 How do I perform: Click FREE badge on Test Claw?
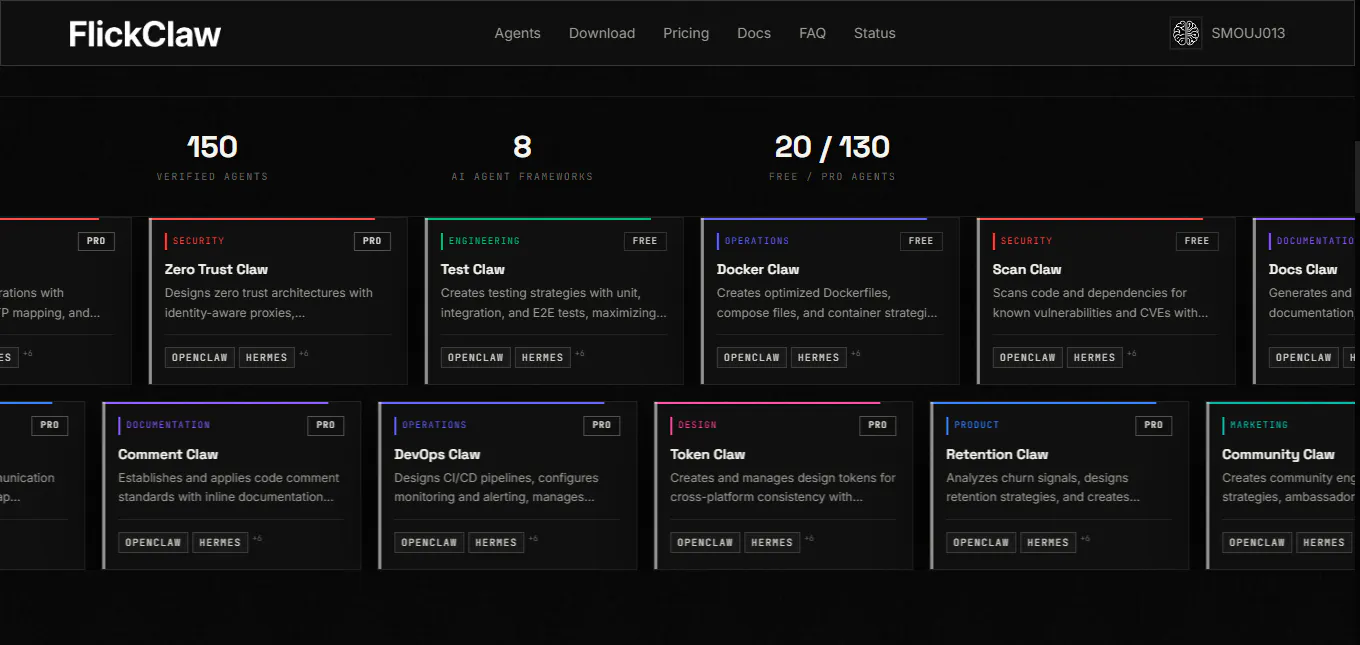pyautogui.click(x=645, y=241)
